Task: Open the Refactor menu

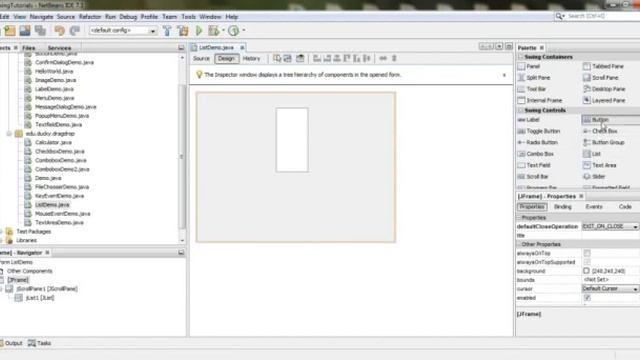Action: click(90, 17)
